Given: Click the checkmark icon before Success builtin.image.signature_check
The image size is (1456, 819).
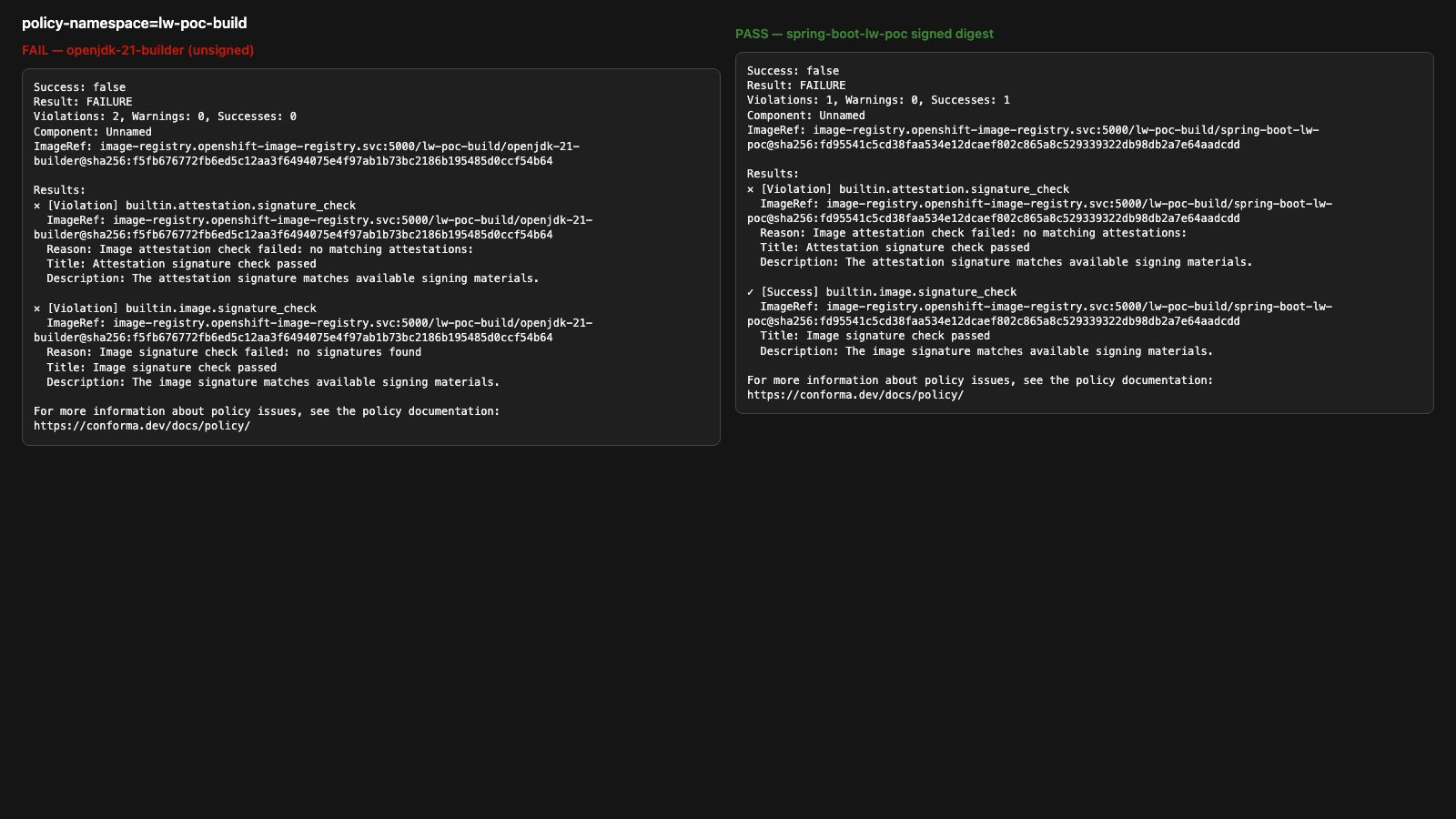Looking at the screenshot, I should tap(751, 292).
